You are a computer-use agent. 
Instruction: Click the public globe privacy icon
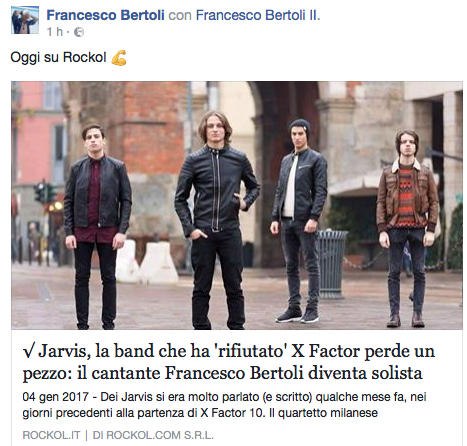79,32
